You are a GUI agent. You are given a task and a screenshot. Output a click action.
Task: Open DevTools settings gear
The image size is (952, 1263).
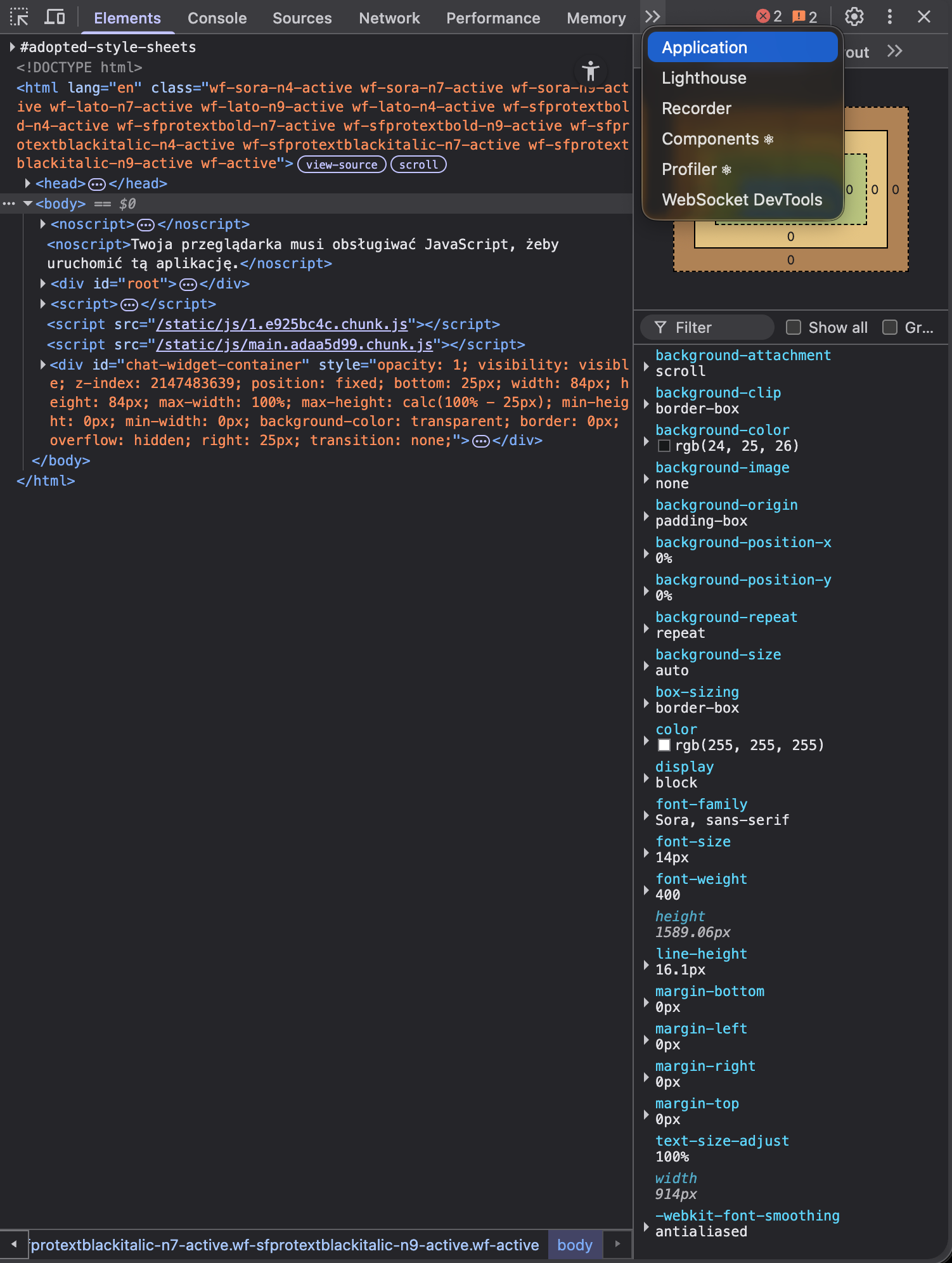(x=854, y=17)
